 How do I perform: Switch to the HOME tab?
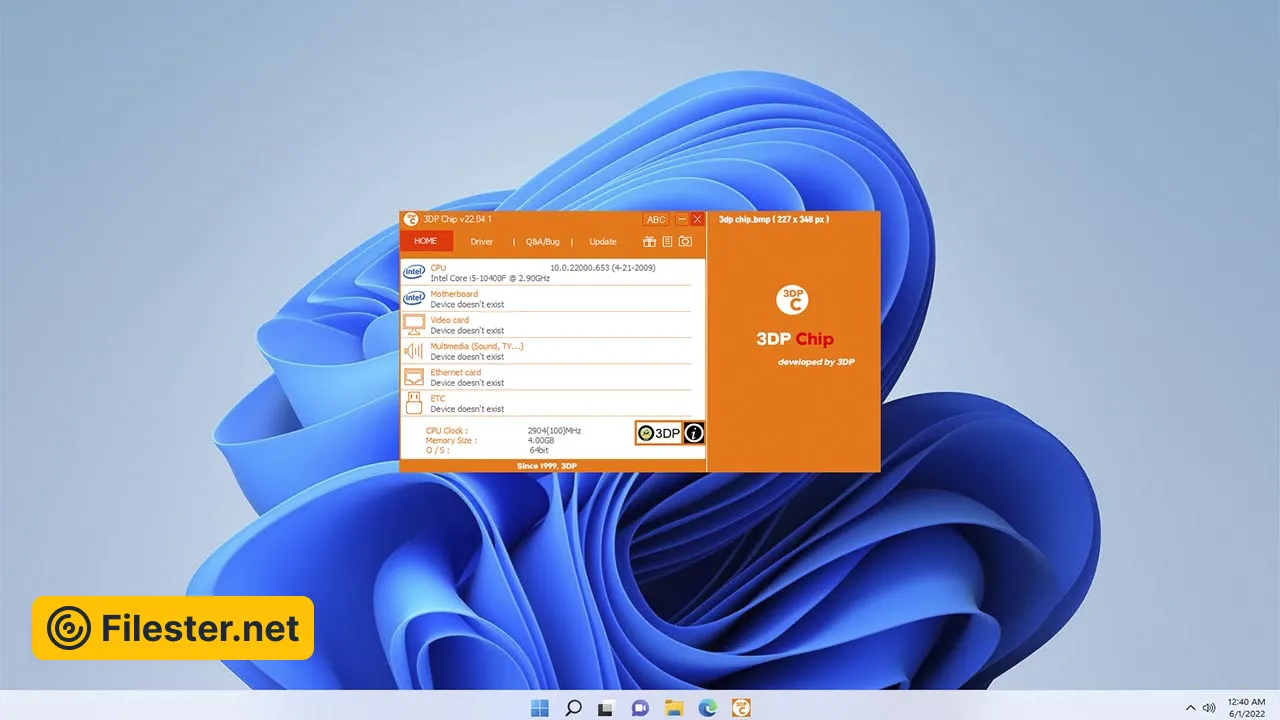click(426, 241)
